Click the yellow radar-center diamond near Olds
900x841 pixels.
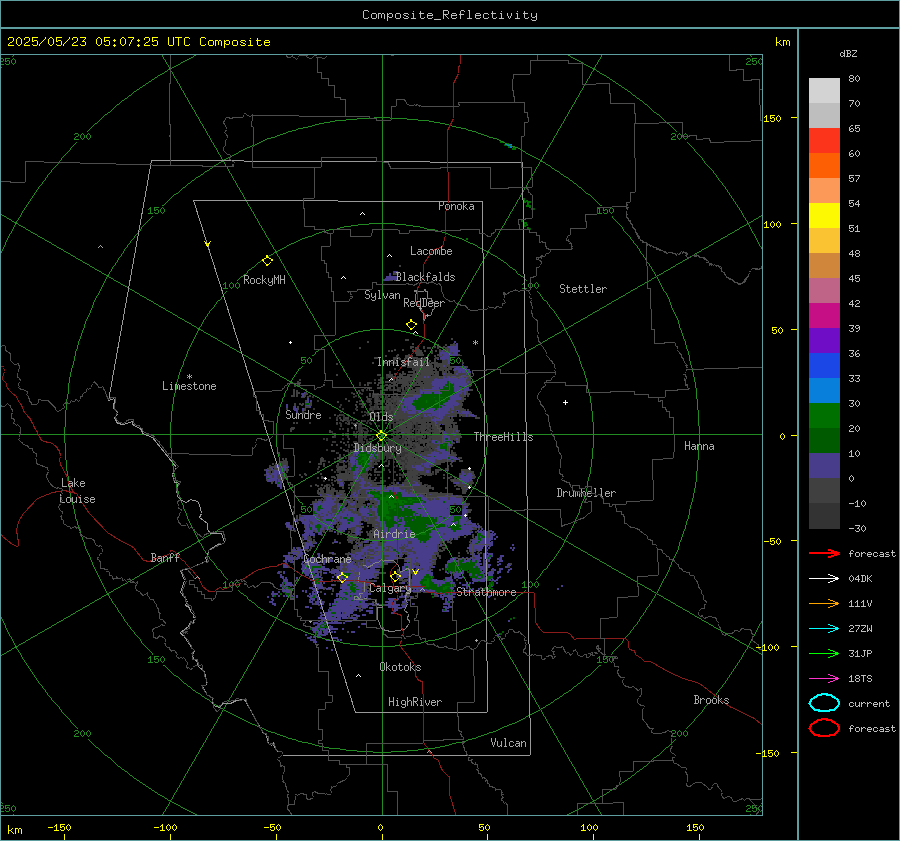[382, 436]
